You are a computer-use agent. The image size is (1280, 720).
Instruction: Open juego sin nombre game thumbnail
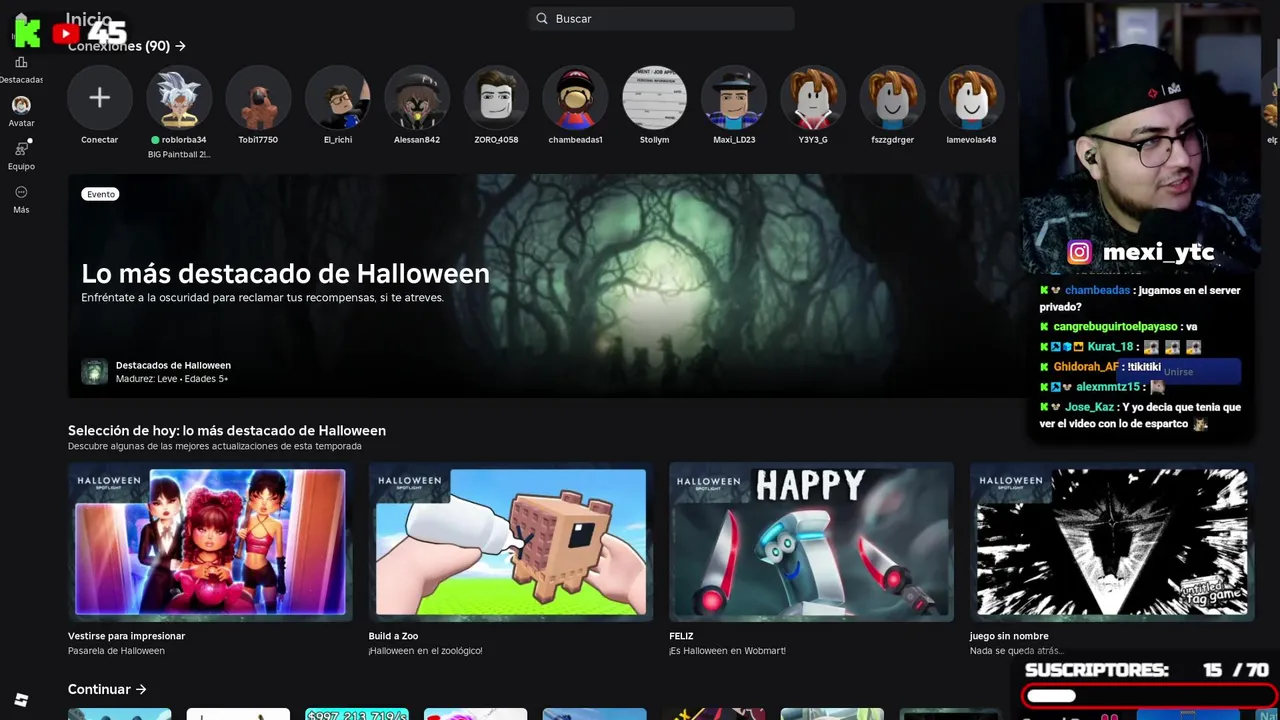click(1111, 541)
